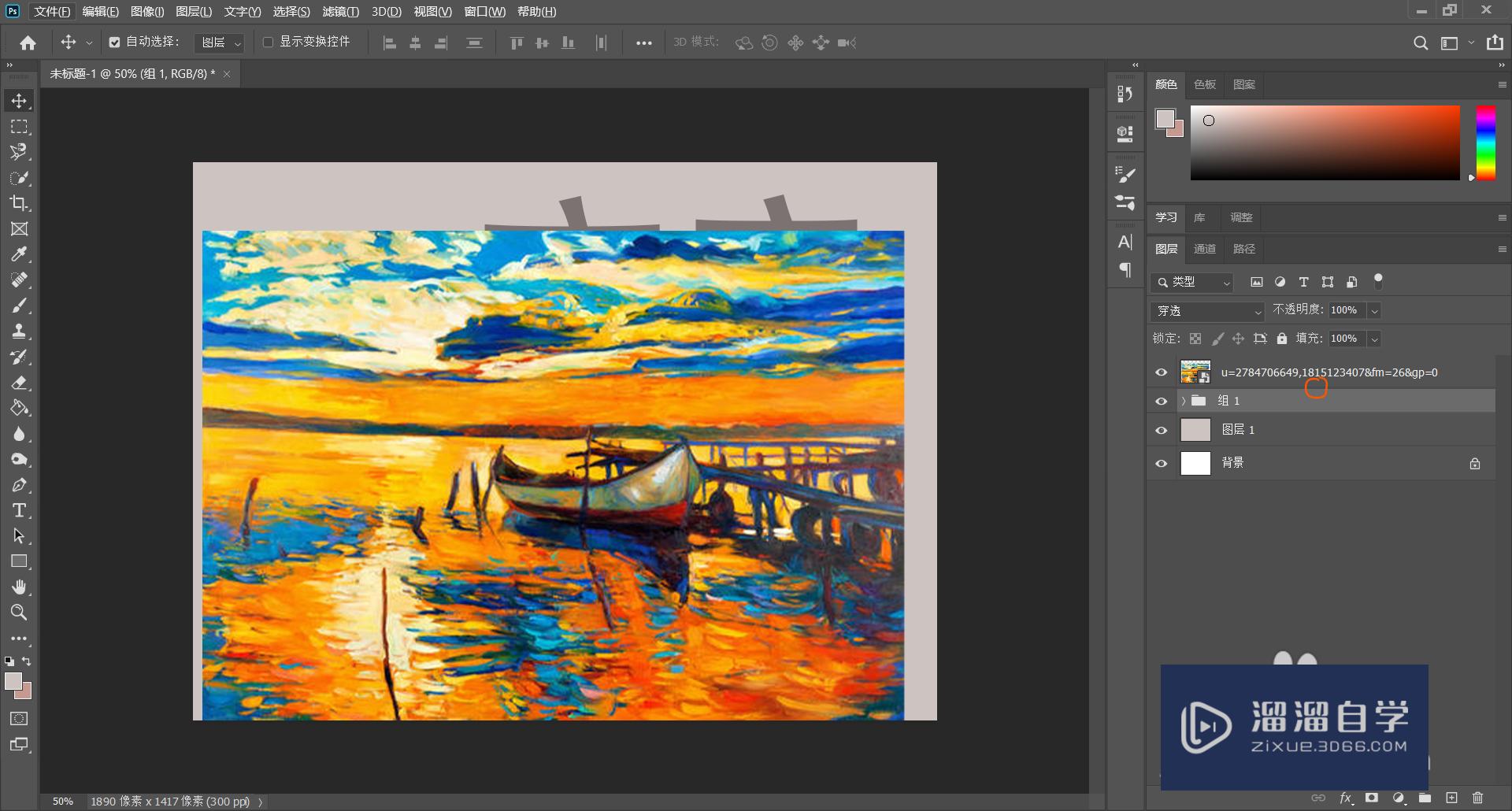The width and height of the screenshot is (1512, 811).
Task: Add a layer mask
Action: coord(1372,798)
